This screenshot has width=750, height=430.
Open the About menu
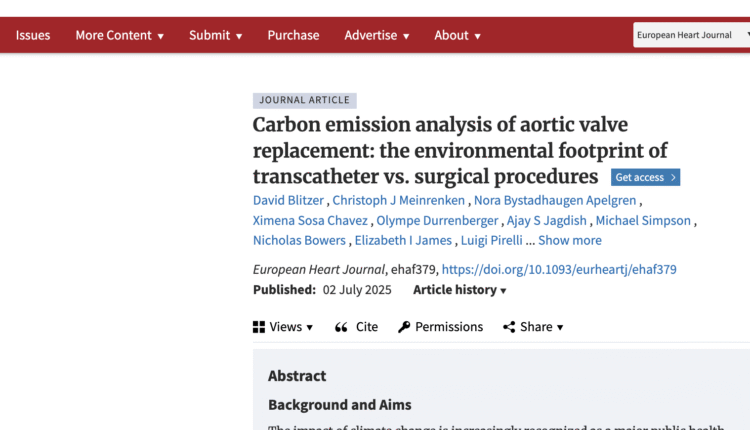457,35
